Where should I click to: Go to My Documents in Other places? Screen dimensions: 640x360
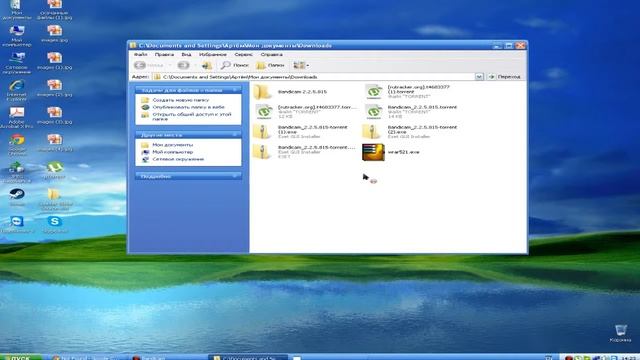tap(172, 145)
